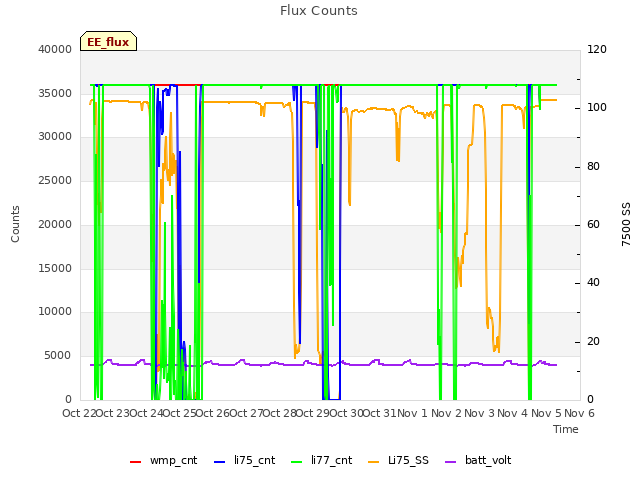Click the red wmp_cnt legend swatch
The image size is (640, 480).
coord(135,462)
